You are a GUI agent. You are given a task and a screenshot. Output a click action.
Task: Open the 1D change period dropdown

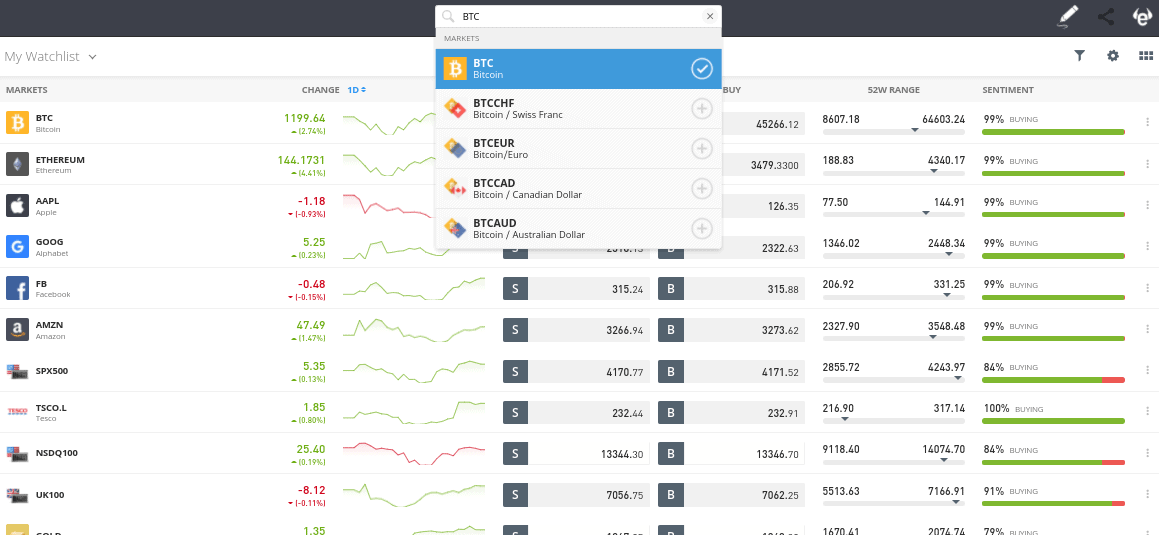pos(357,90)
